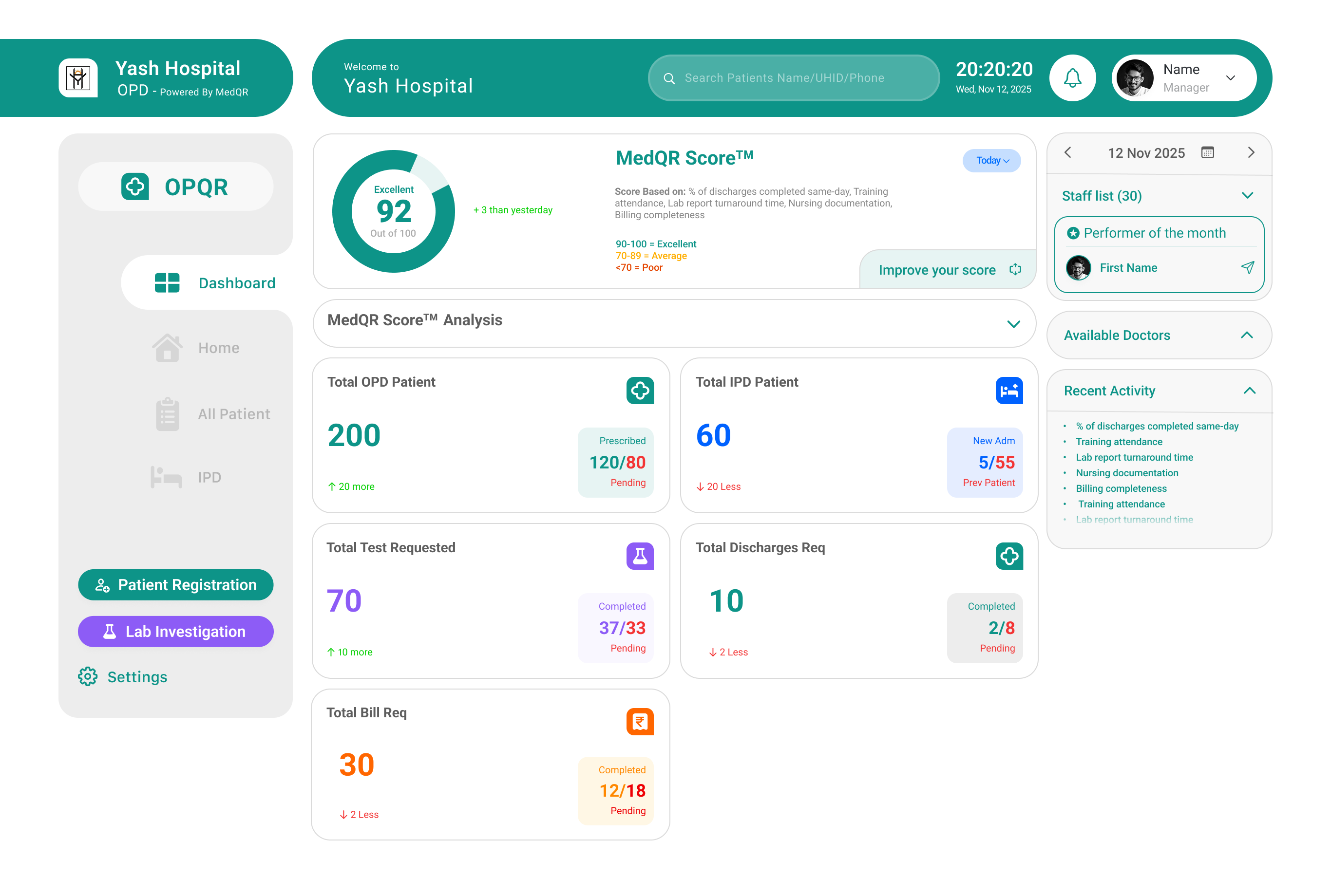Click Improve your score
The width and height of the screenshot is (1331, 896).
938,269
